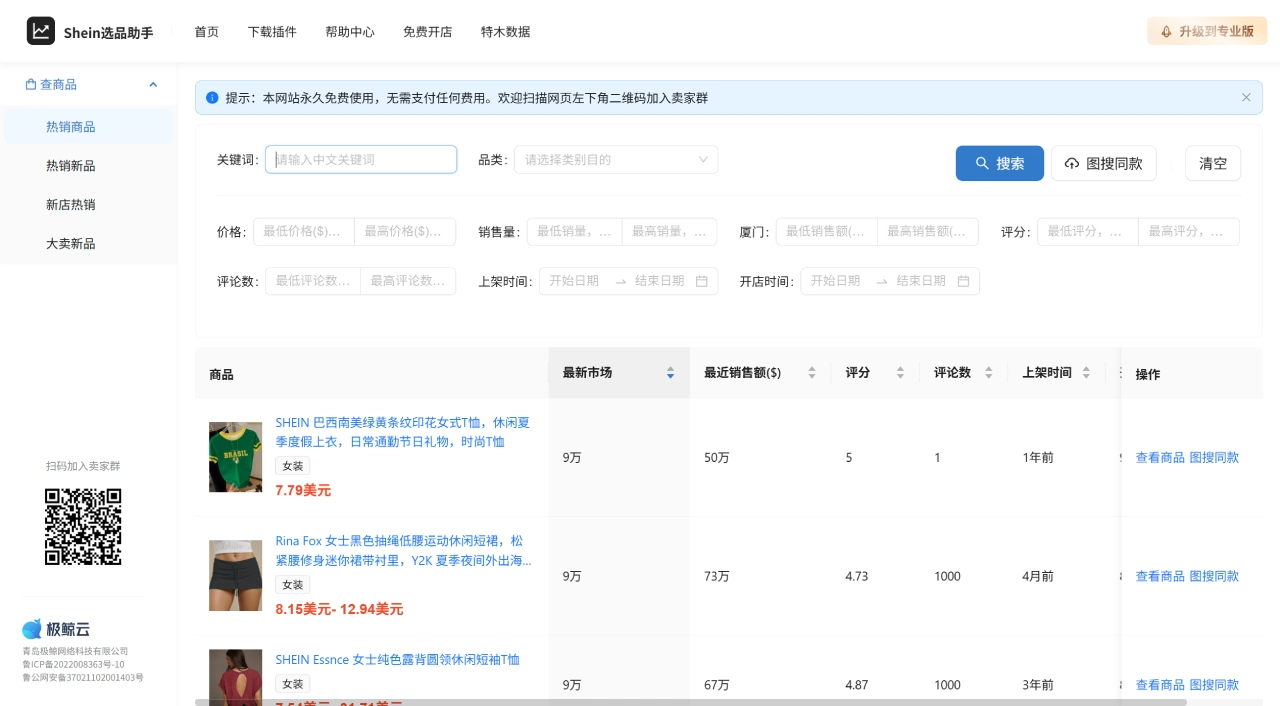Open the Brazil green T-shirt thumbnail
The image size is (1280, 706).
coord(235,457)
